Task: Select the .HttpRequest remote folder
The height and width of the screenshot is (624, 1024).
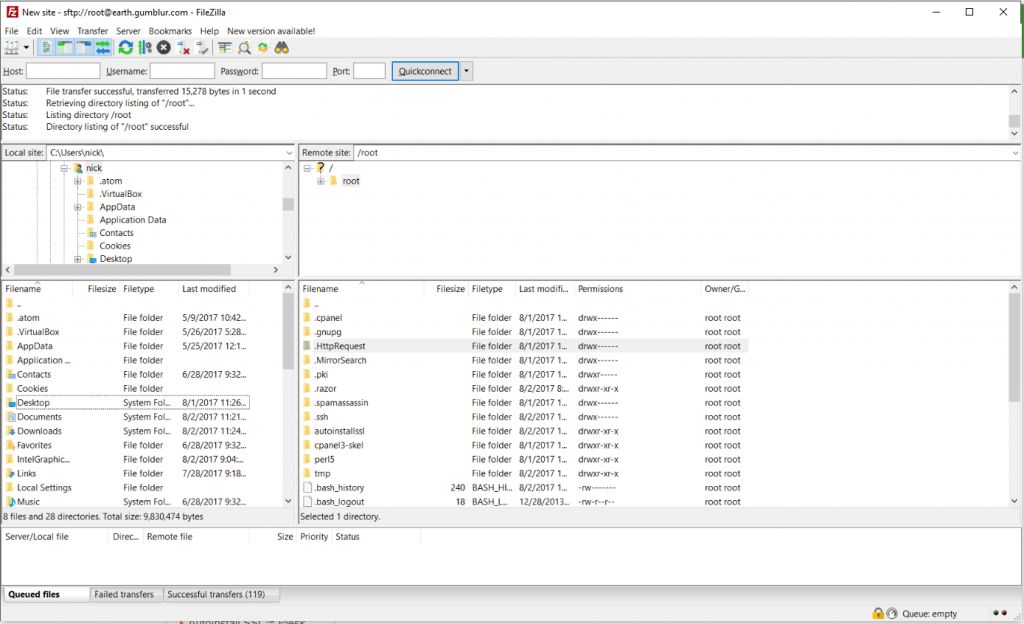Action: (524, 346)
